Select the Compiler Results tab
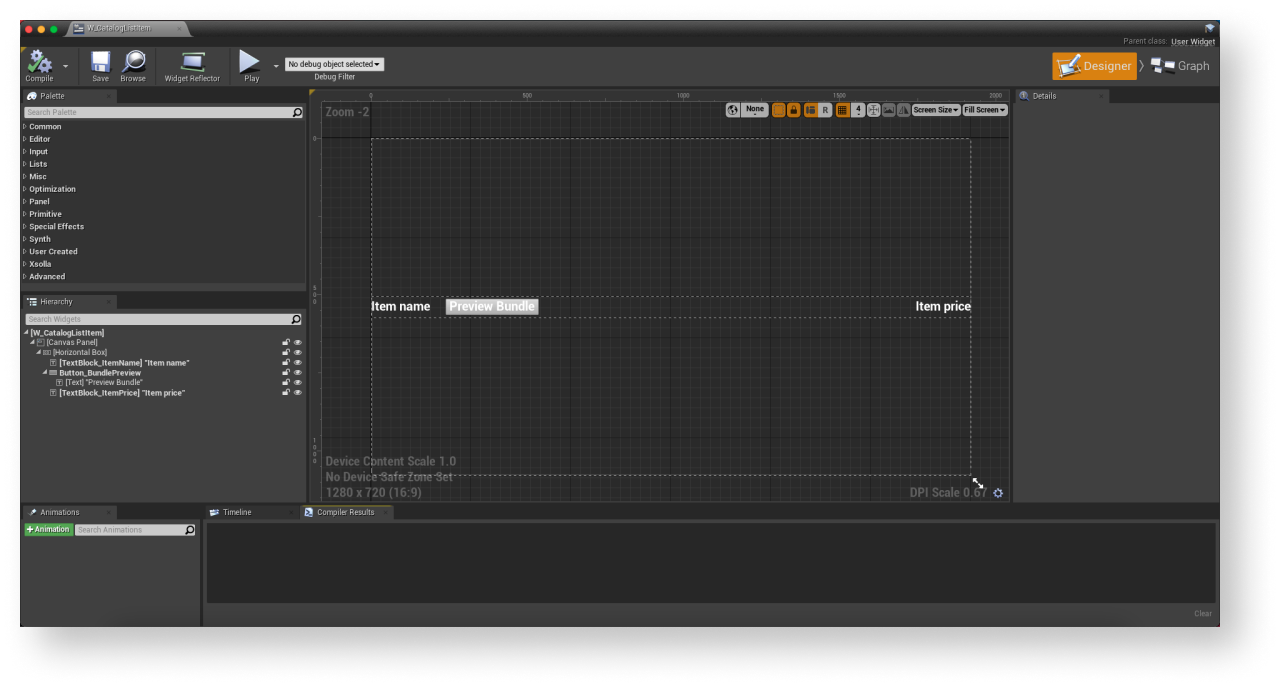The height and width of the screenshot is (687, 1280). coord(345,512)
